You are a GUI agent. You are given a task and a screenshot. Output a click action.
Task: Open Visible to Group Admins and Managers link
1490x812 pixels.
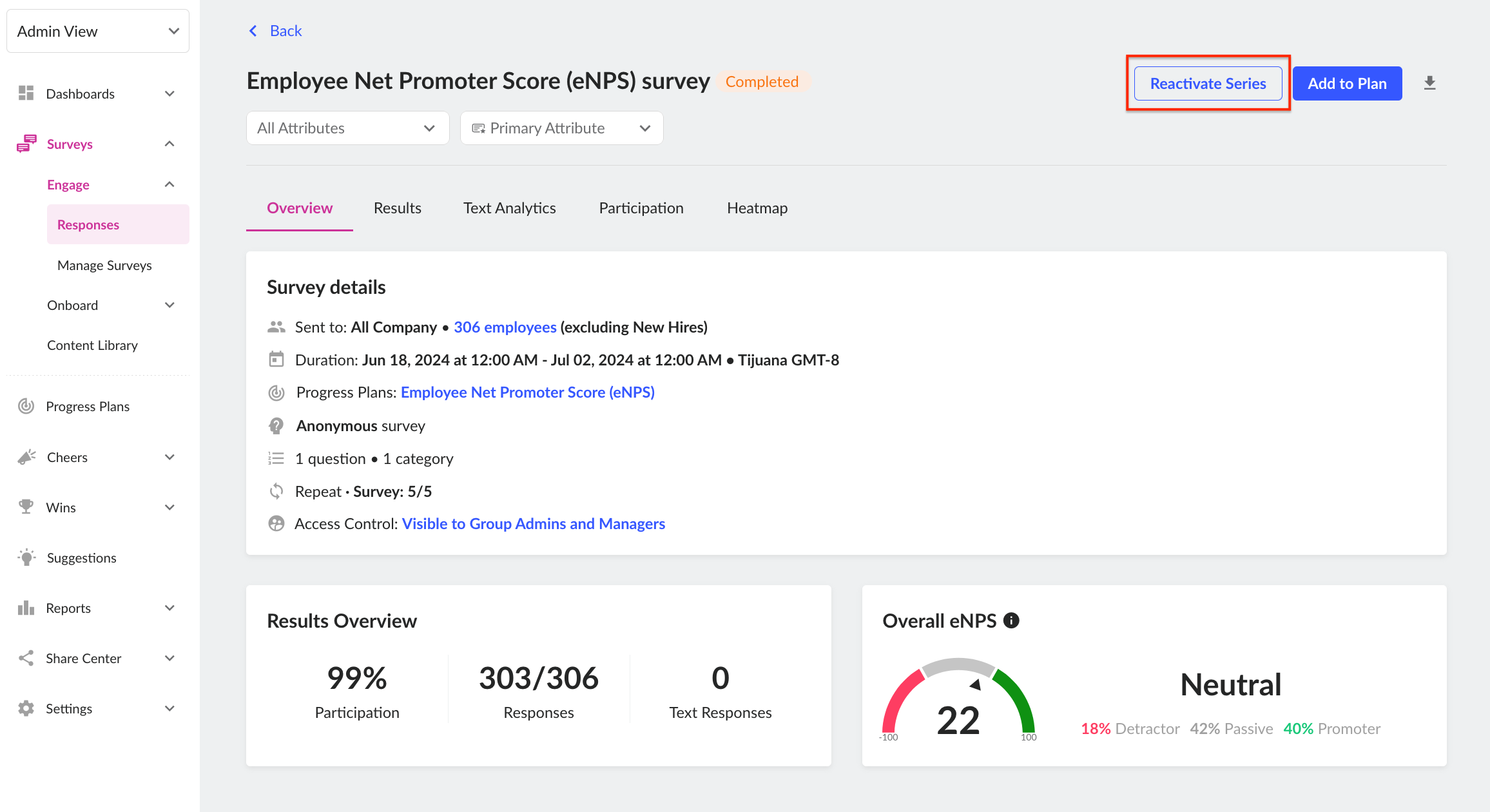(x=534, y=523)
